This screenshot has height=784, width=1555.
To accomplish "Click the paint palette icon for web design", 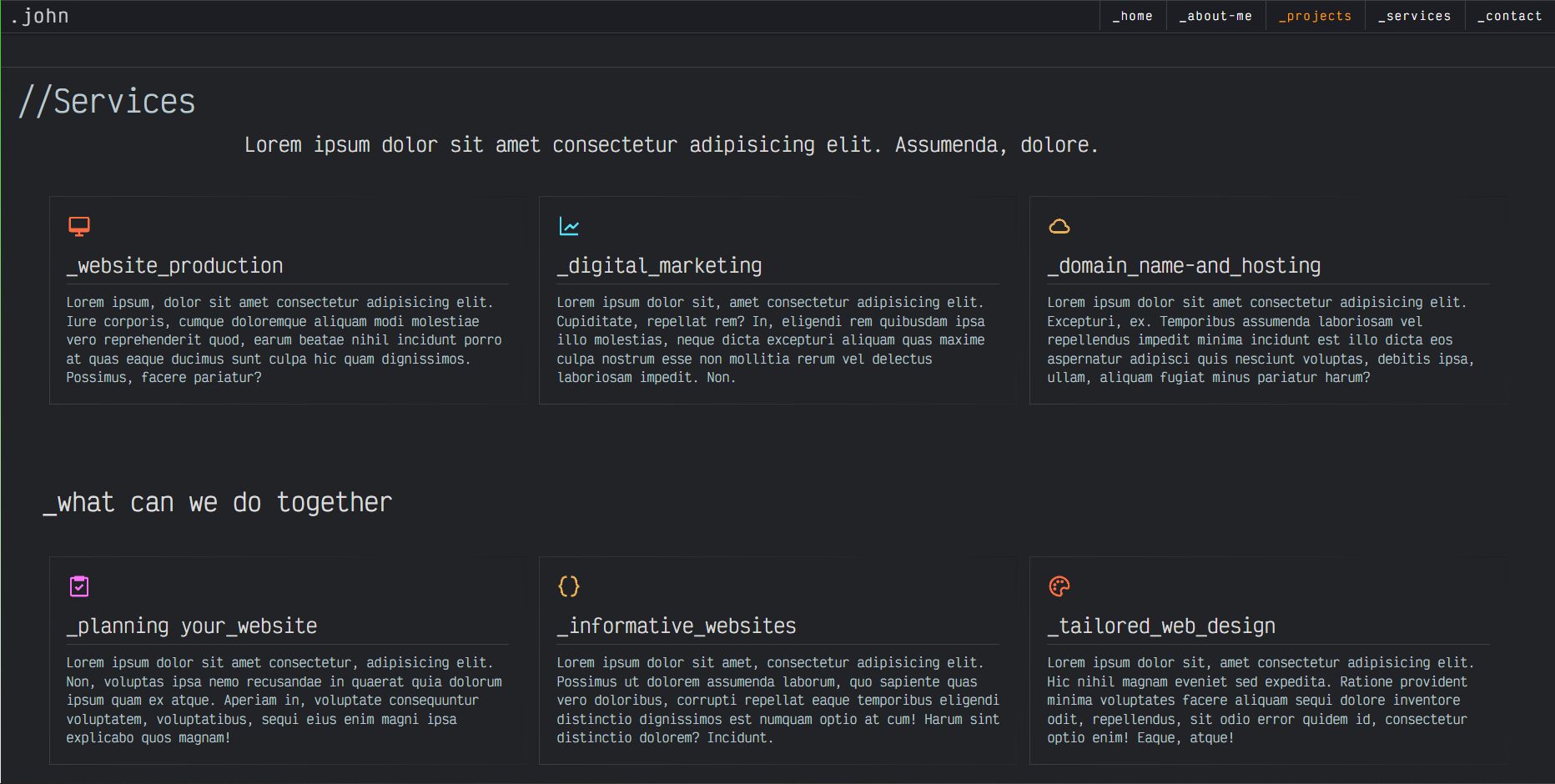I will 1059,586.
